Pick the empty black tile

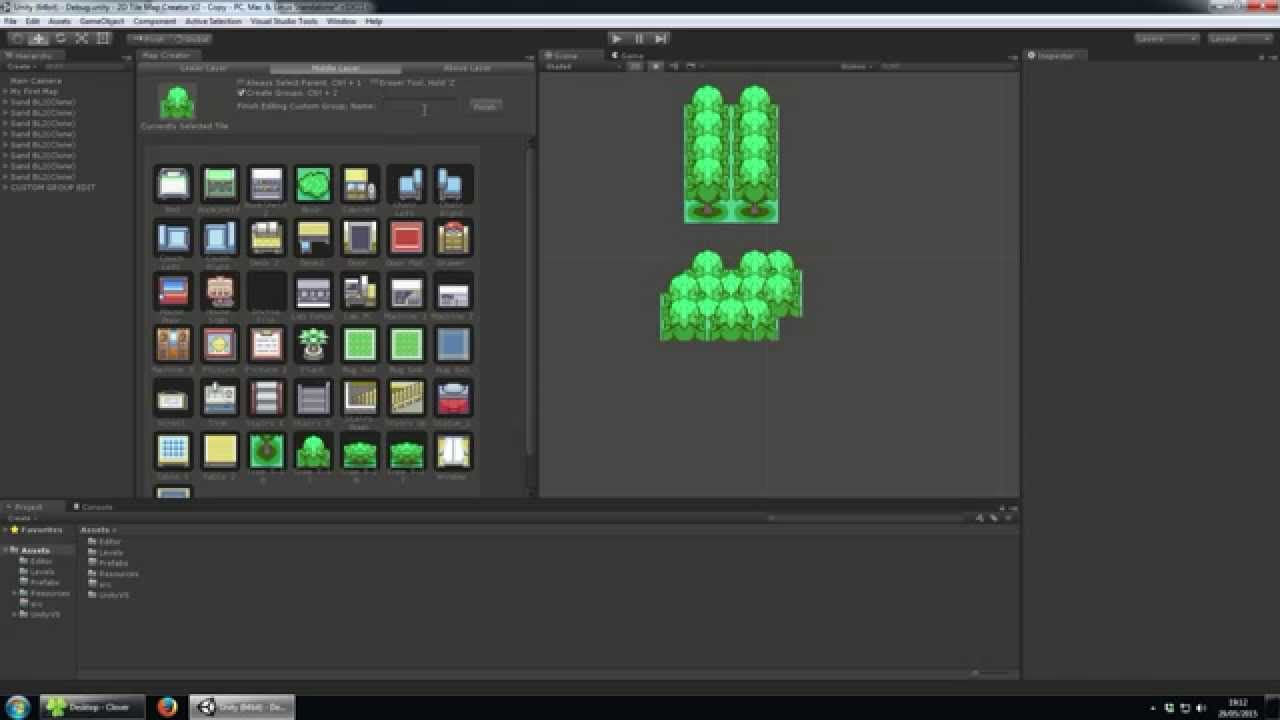tap(266, 291)
